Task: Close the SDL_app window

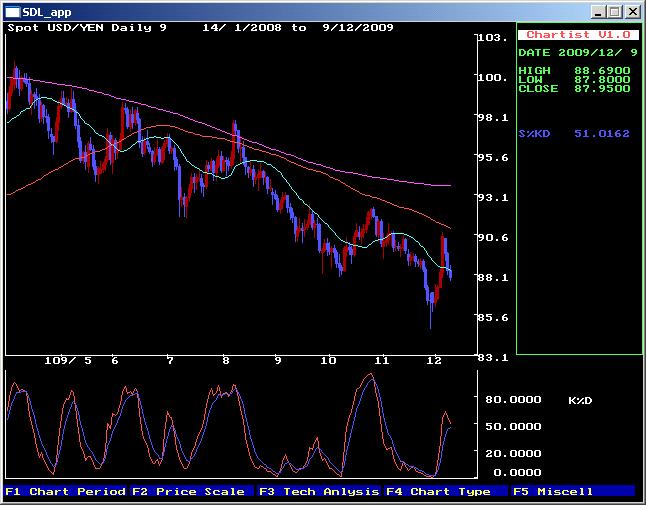Action: click(633, 12)
